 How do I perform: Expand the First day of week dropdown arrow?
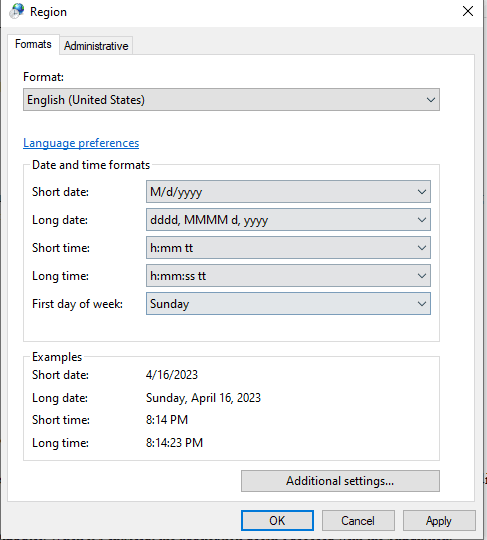pyautogui.click(x=422, y=304)
